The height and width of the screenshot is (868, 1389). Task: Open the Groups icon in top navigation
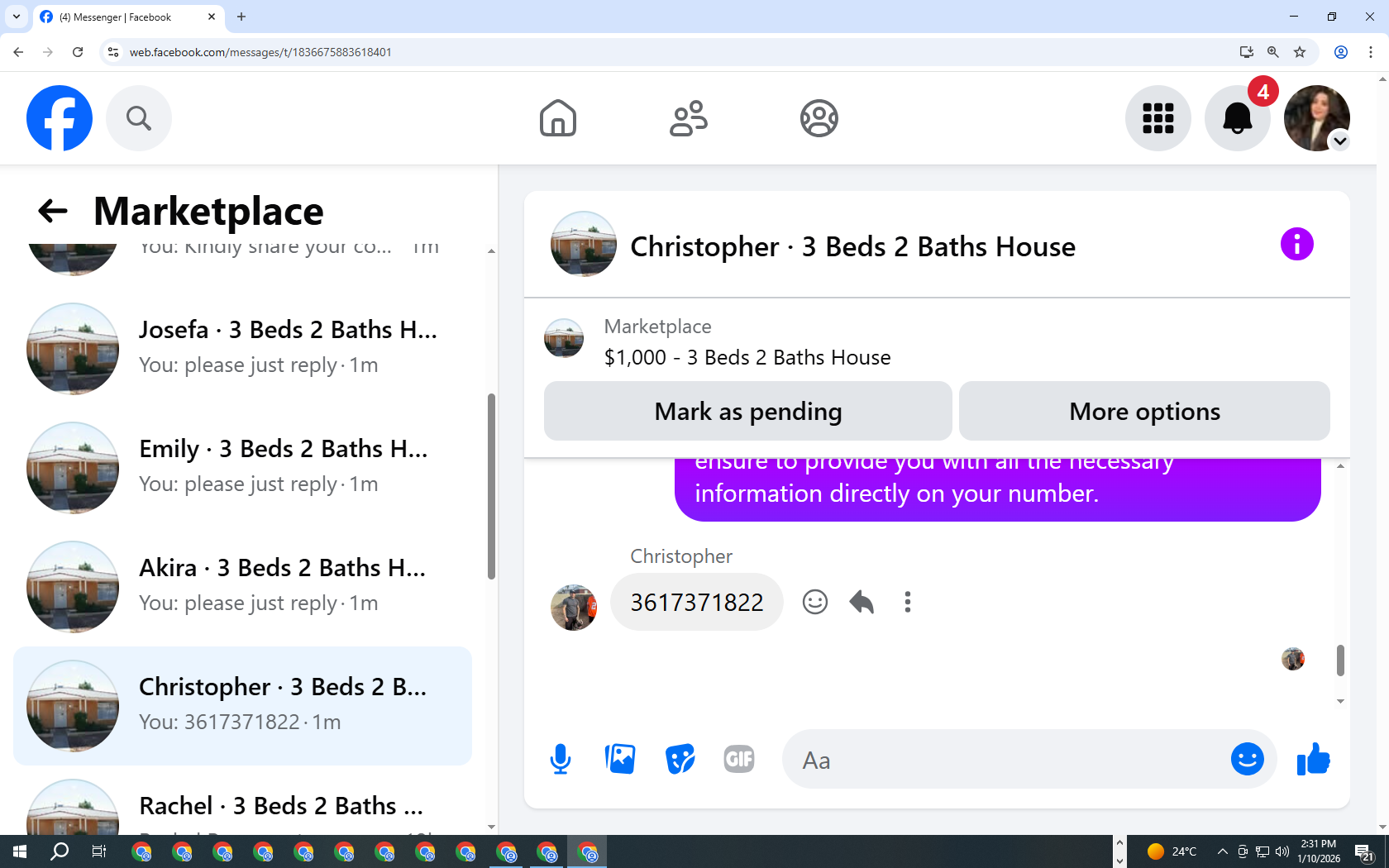coord(819,118)
